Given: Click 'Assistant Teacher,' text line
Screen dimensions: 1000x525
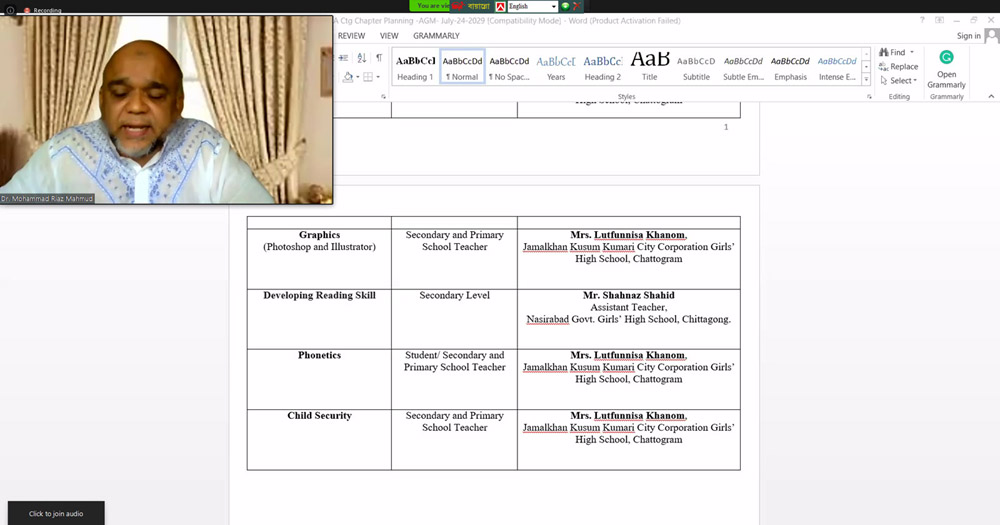Looking at the screenshot, I should [629, 307].
